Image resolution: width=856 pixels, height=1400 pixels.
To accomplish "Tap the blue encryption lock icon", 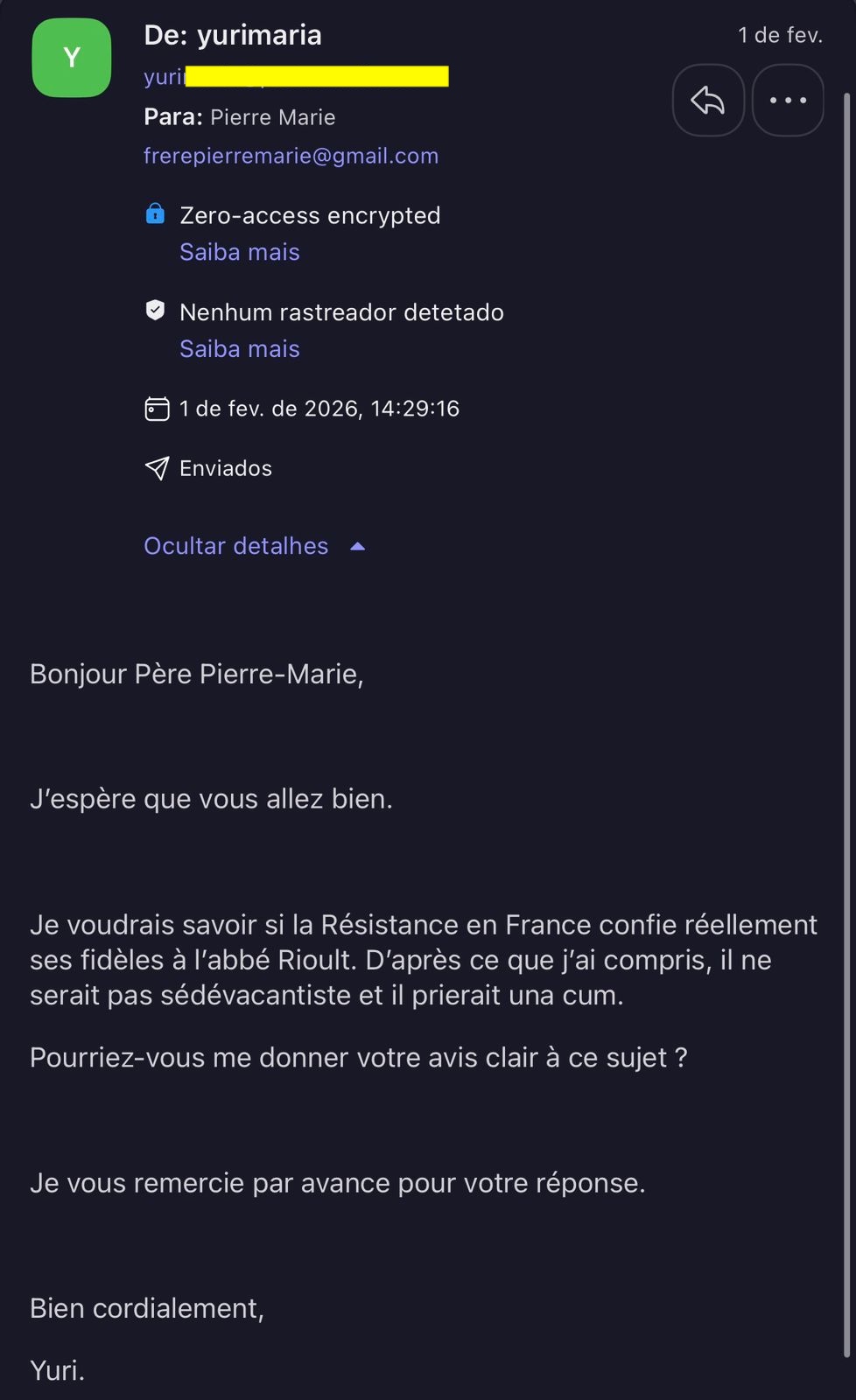I will coord(155,213).
